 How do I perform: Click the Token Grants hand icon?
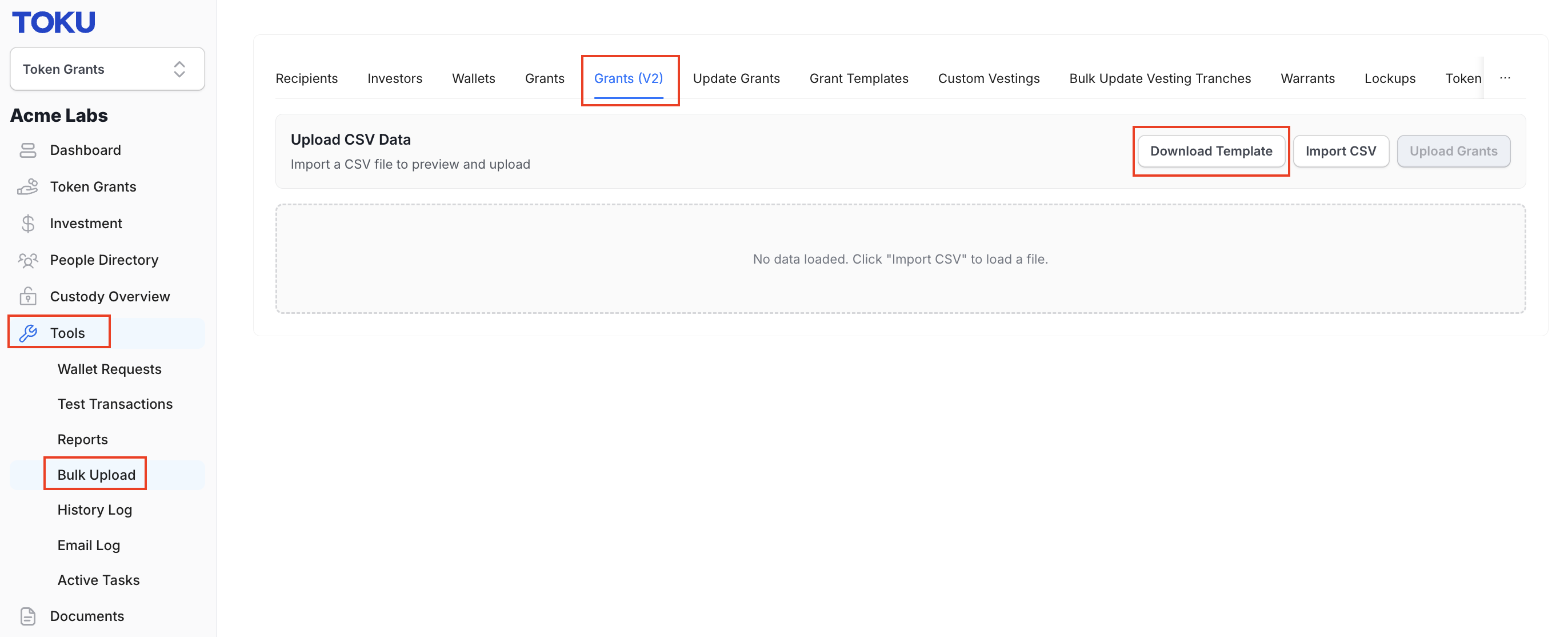(x=28, y=187)
